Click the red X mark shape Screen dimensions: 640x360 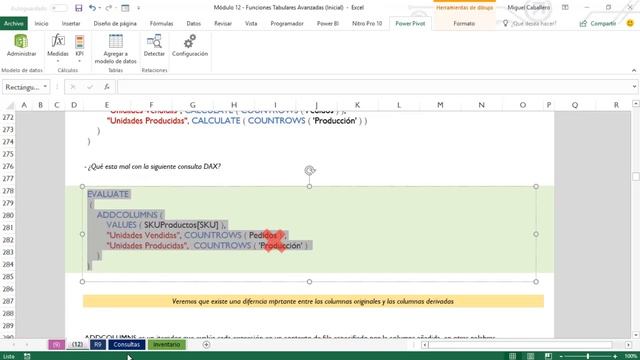(274, 240)
